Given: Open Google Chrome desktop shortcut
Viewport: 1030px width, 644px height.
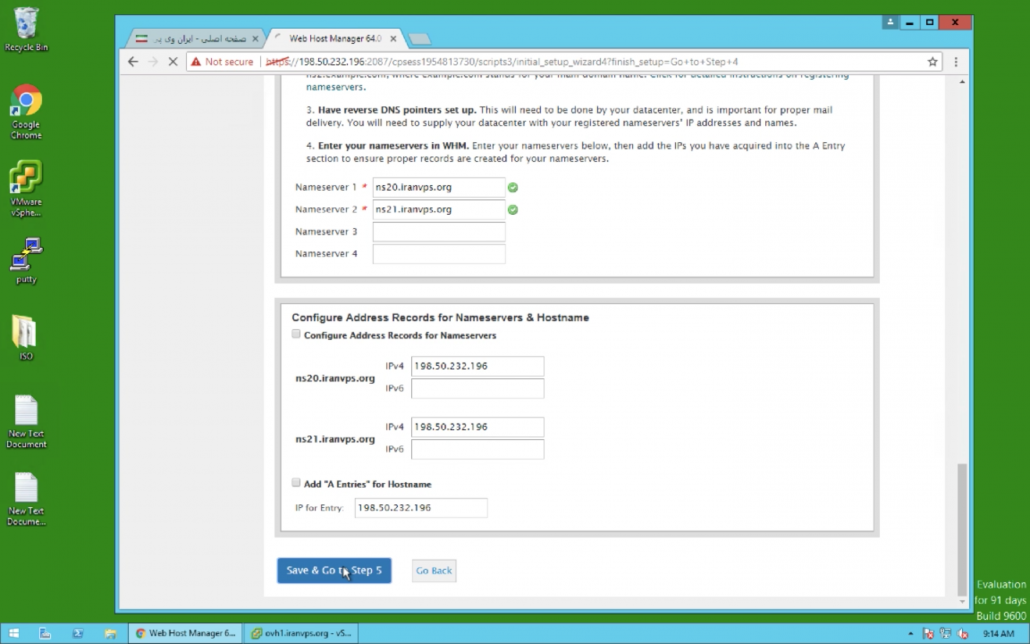Looking at the screenshot, I should (26, 111).
